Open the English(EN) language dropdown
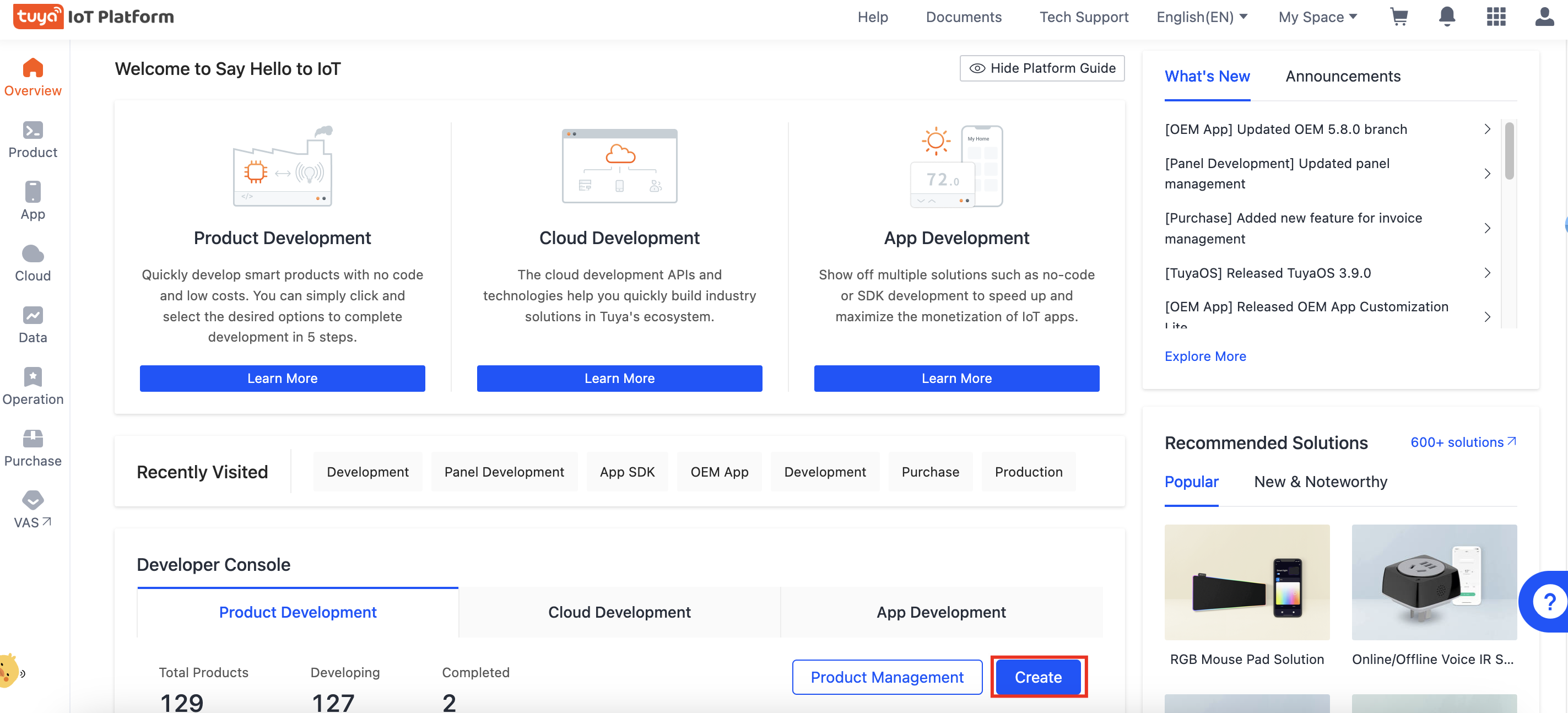 [1202, 17]
